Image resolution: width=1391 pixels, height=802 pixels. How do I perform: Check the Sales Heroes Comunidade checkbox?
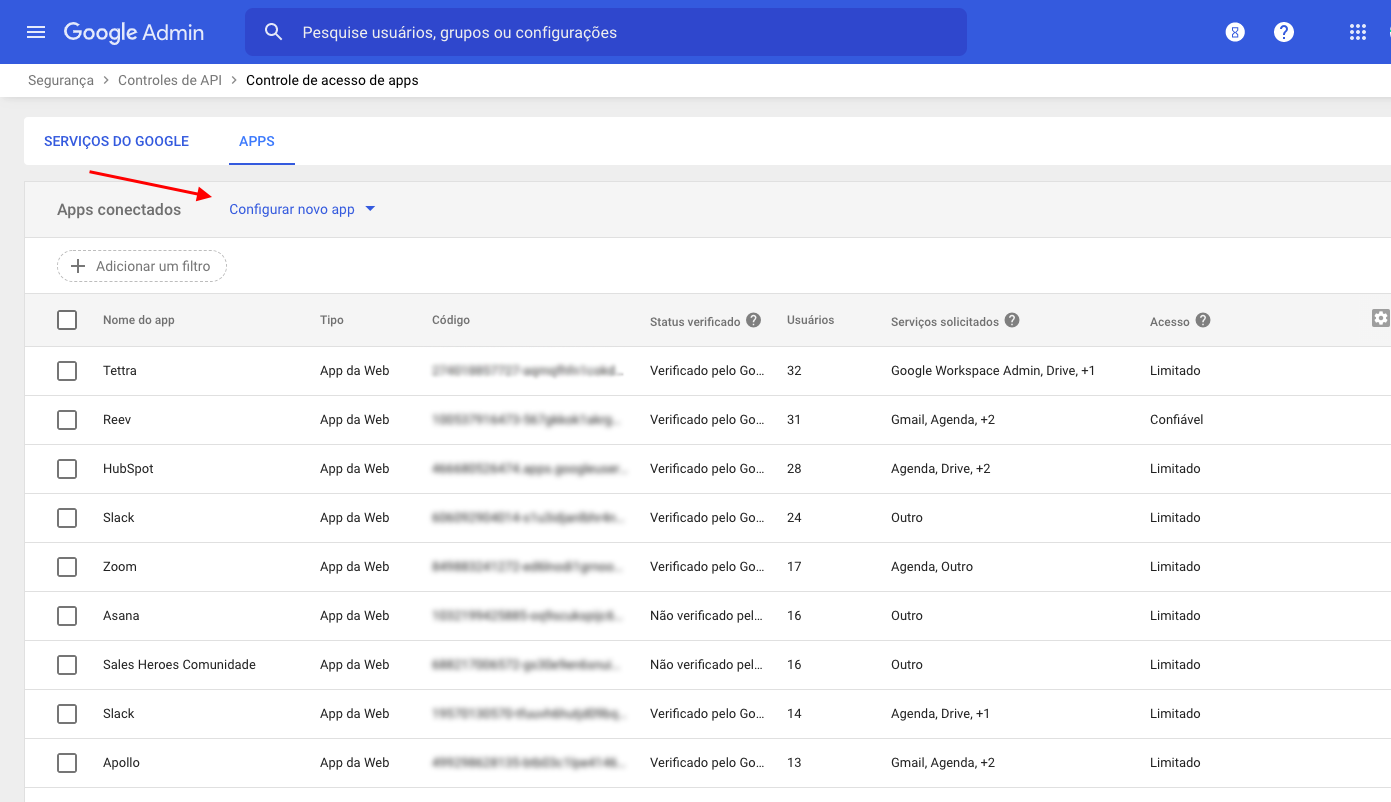pos(67,665)
